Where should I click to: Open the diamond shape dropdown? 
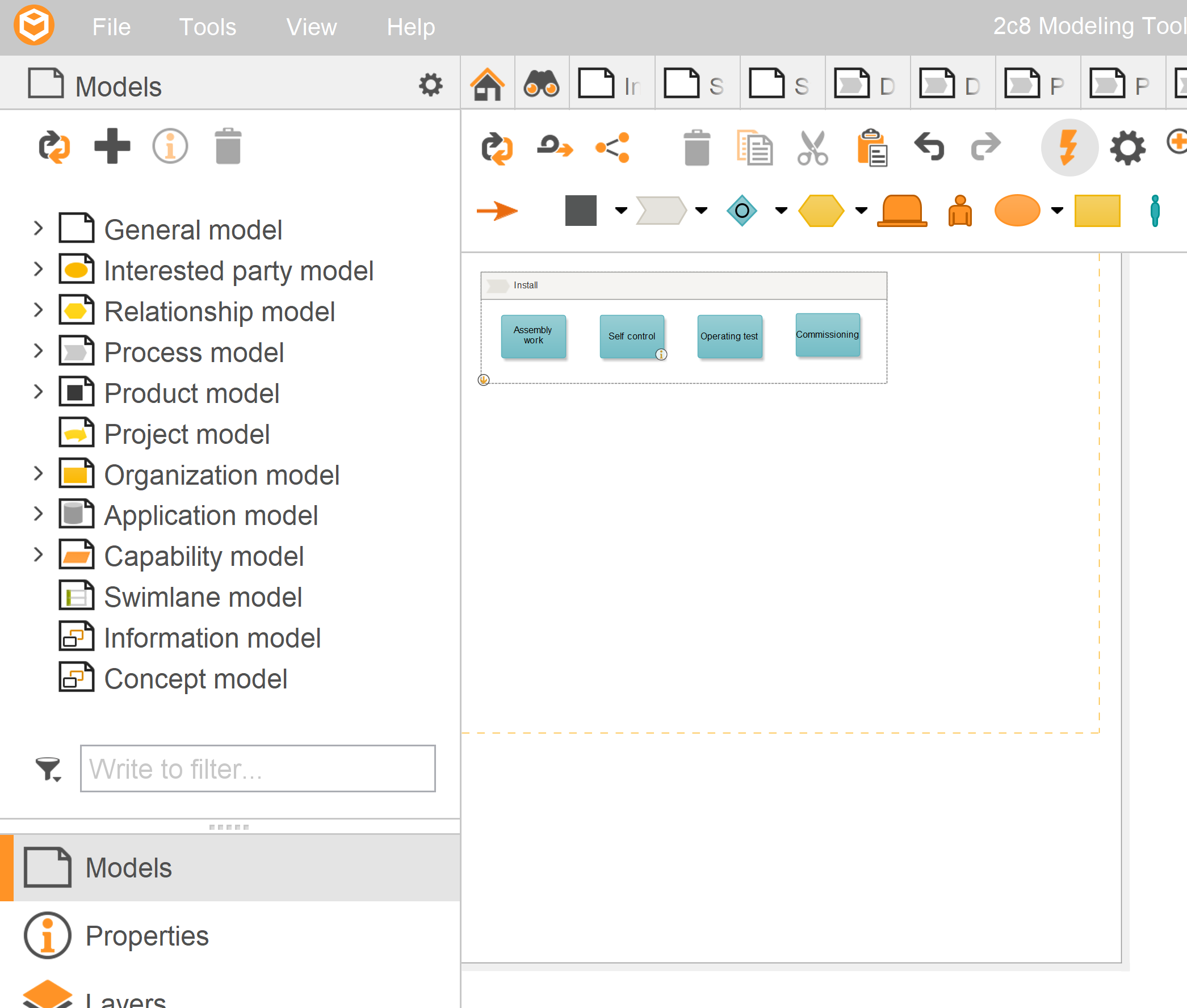tap(781, 211)
